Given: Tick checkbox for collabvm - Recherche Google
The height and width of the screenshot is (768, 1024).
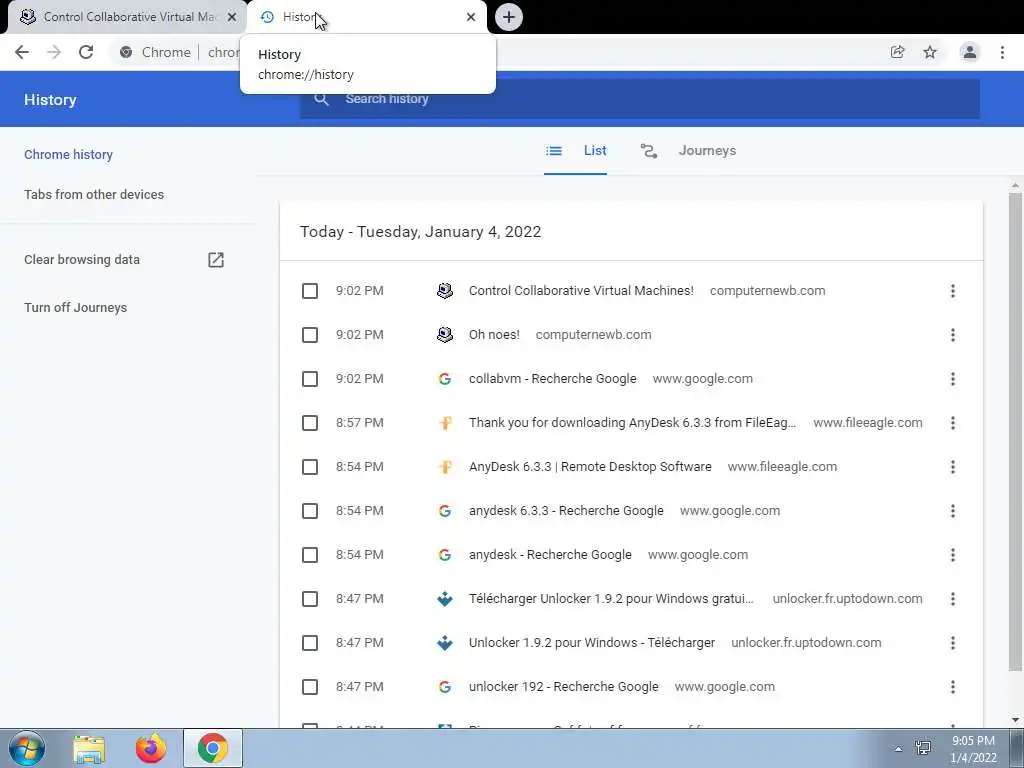Looking at the screenshot, I should (x=310, y=379).
